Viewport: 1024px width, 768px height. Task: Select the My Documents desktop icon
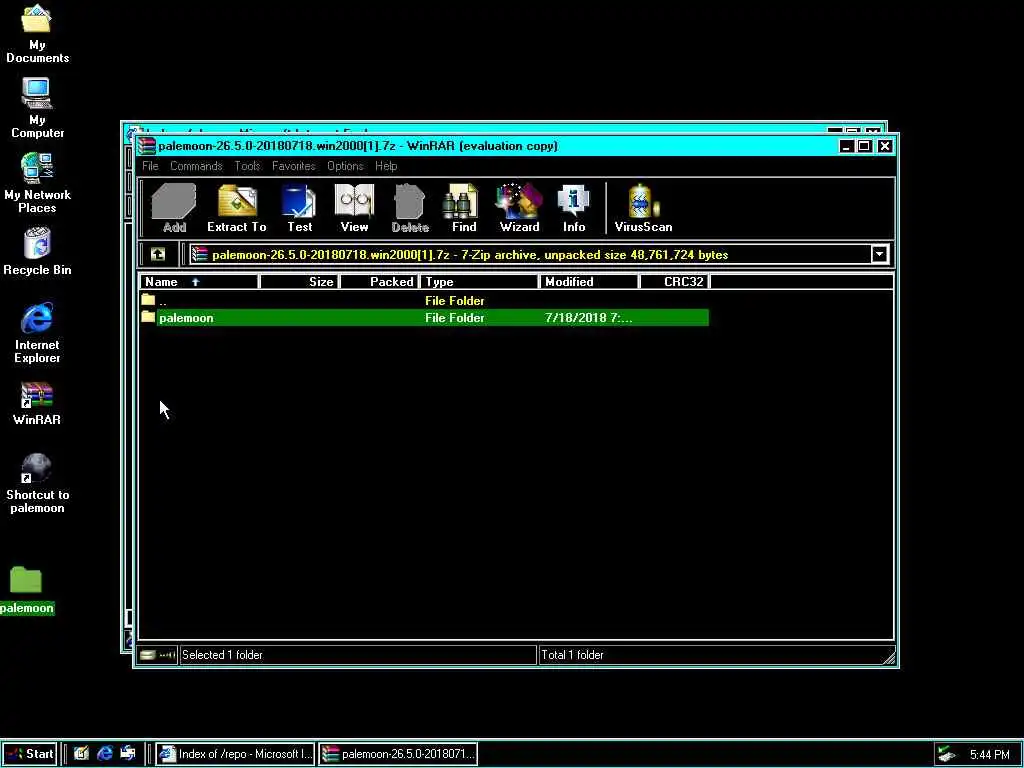[37, 33]
